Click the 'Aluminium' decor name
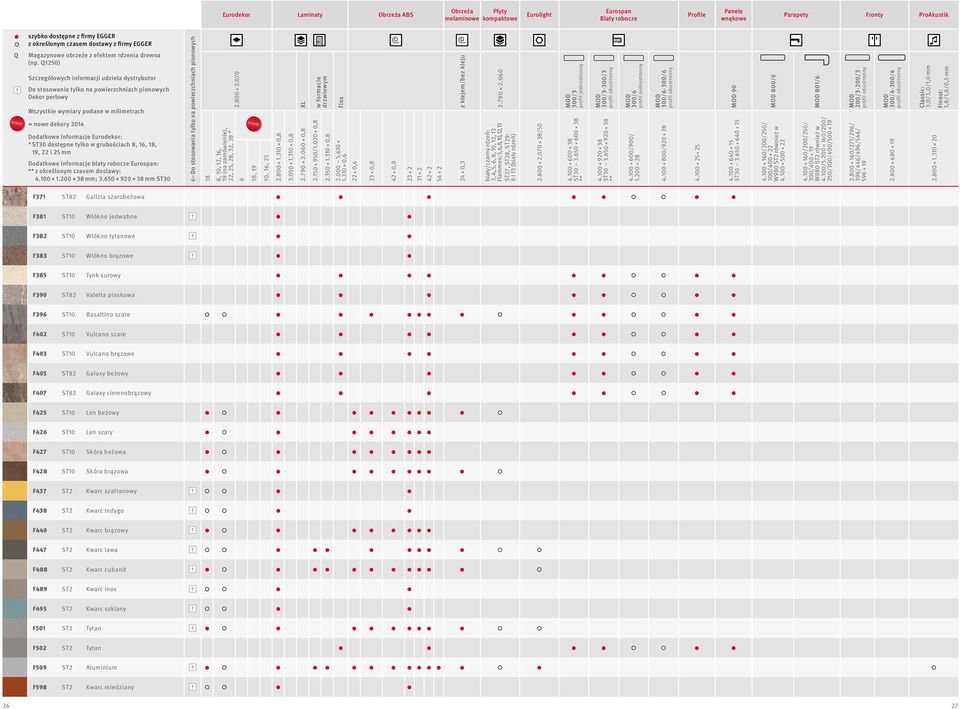The width and height of the screenshot is (960, 709). [102, 667]
